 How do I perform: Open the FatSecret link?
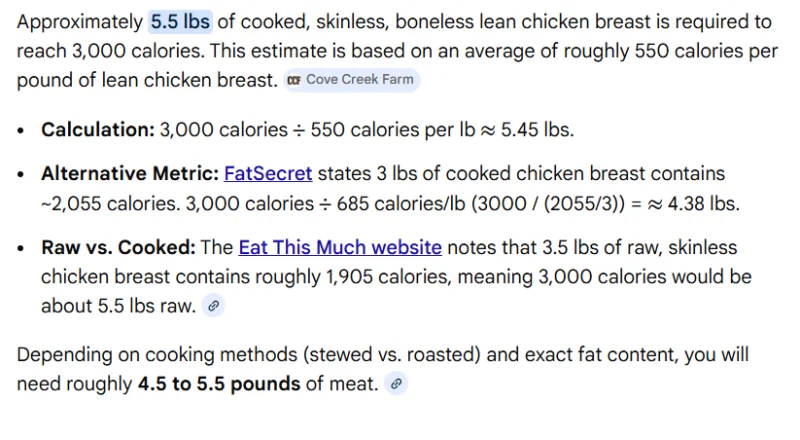coord(268,174)
